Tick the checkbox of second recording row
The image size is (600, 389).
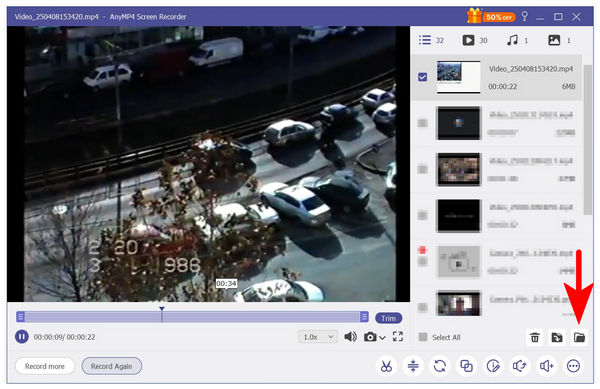click(x=422, y=123)
